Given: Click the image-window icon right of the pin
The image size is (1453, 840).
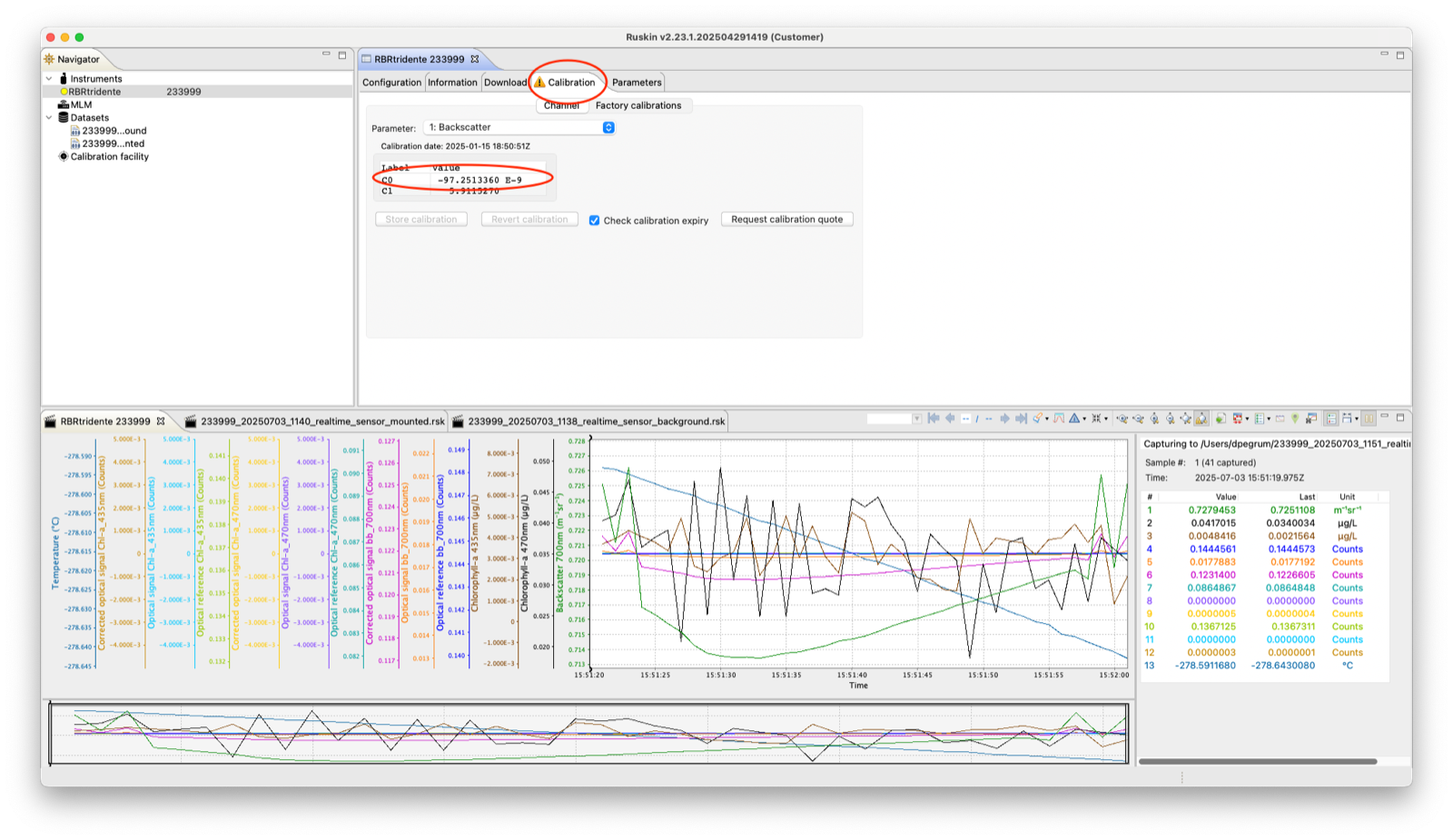Looking at the screenshot, I should (x=1311, y=419).
